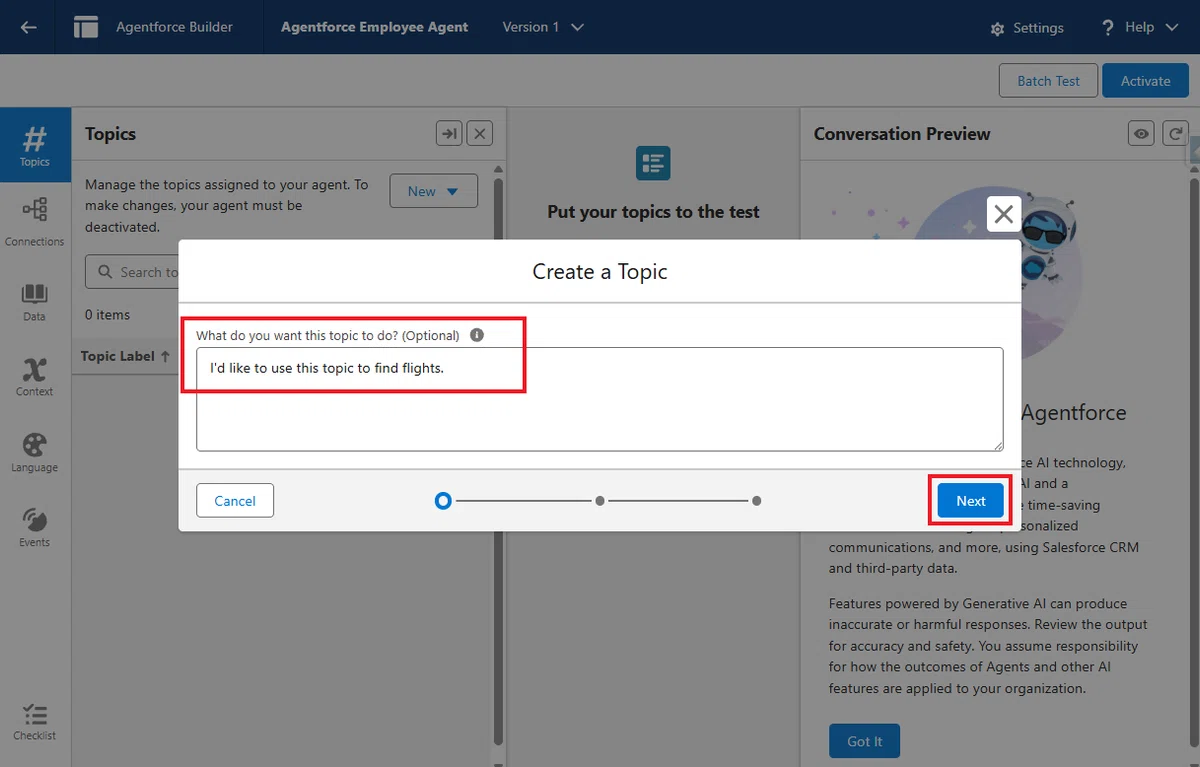Open the Version 1 dropdown

tap(543, 27)
